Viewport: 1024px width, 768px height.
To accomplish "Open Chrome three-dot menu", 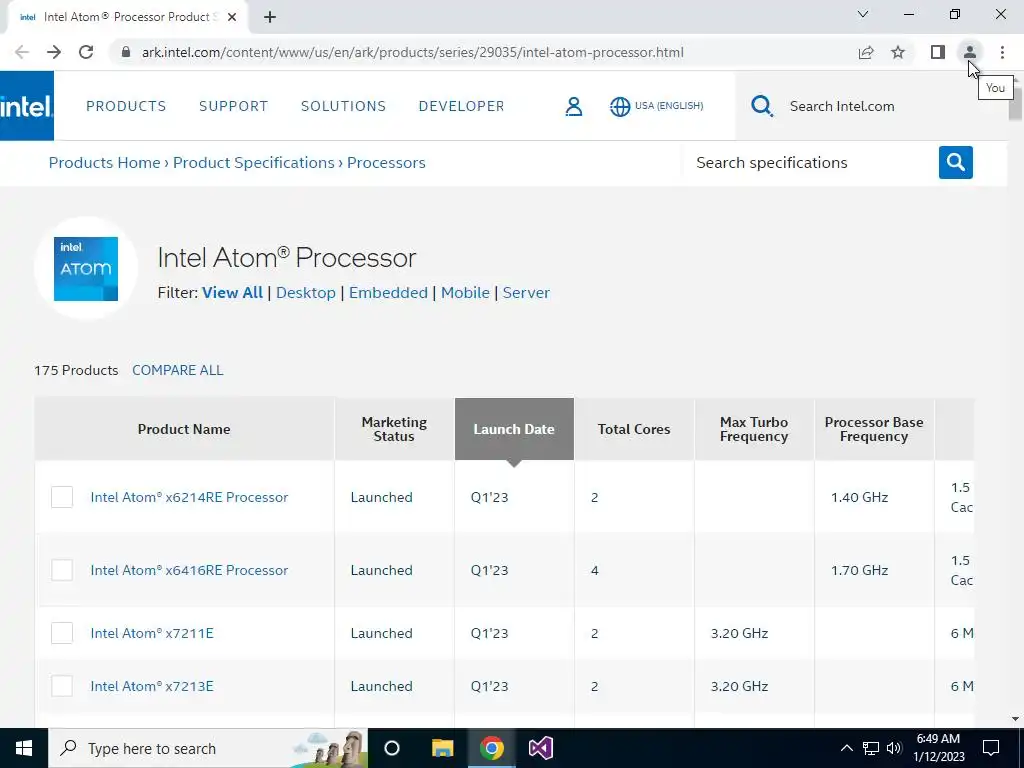I will click(x=1002, y=52).
